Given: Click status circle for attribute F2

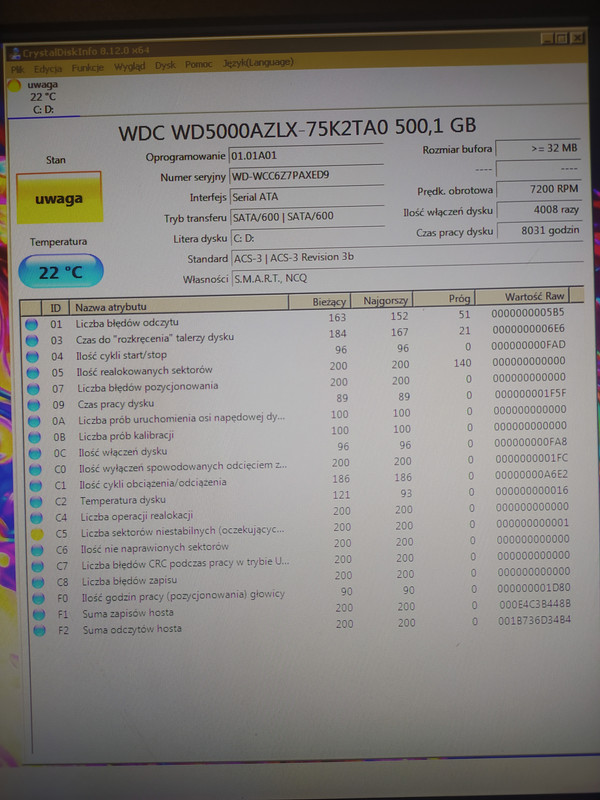Looking at the screenshot, I should [39, 631].
